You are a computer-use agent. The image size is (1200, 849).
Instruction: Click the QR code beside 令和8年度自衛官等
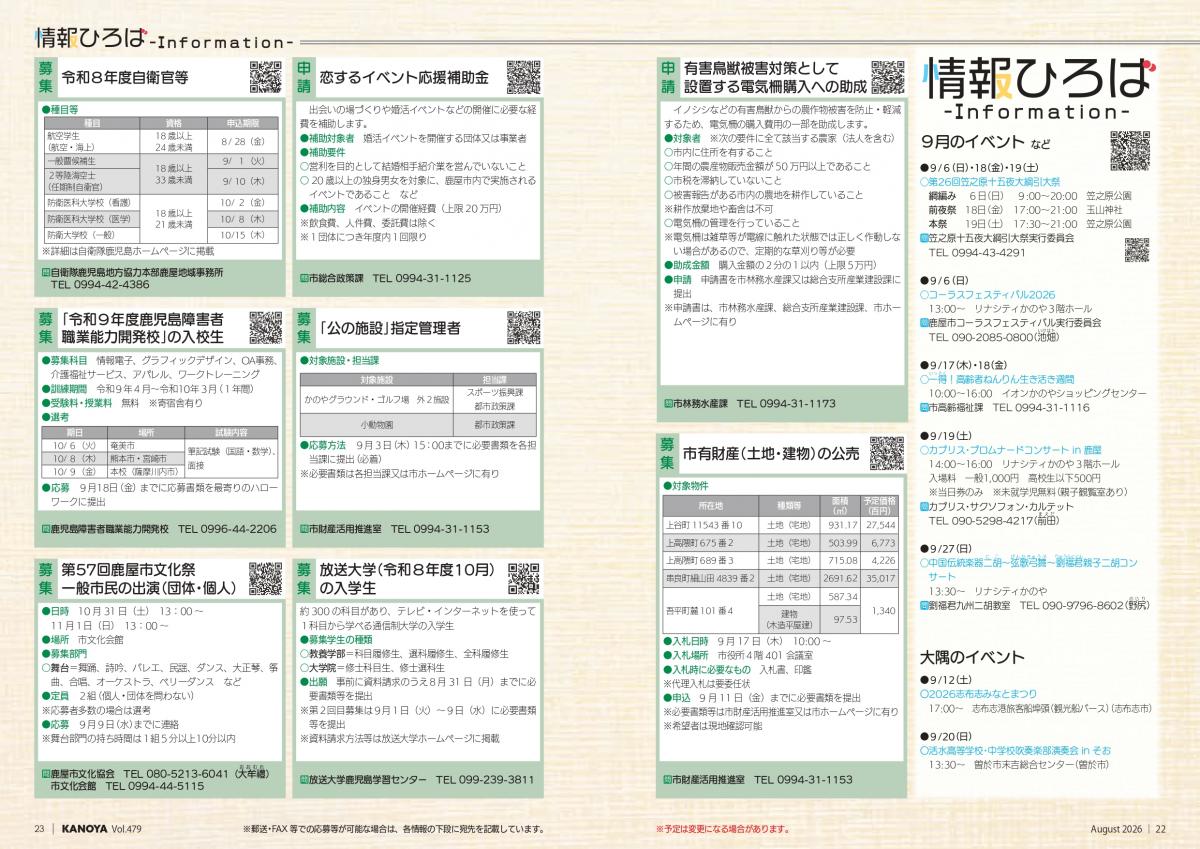point(265,77)
